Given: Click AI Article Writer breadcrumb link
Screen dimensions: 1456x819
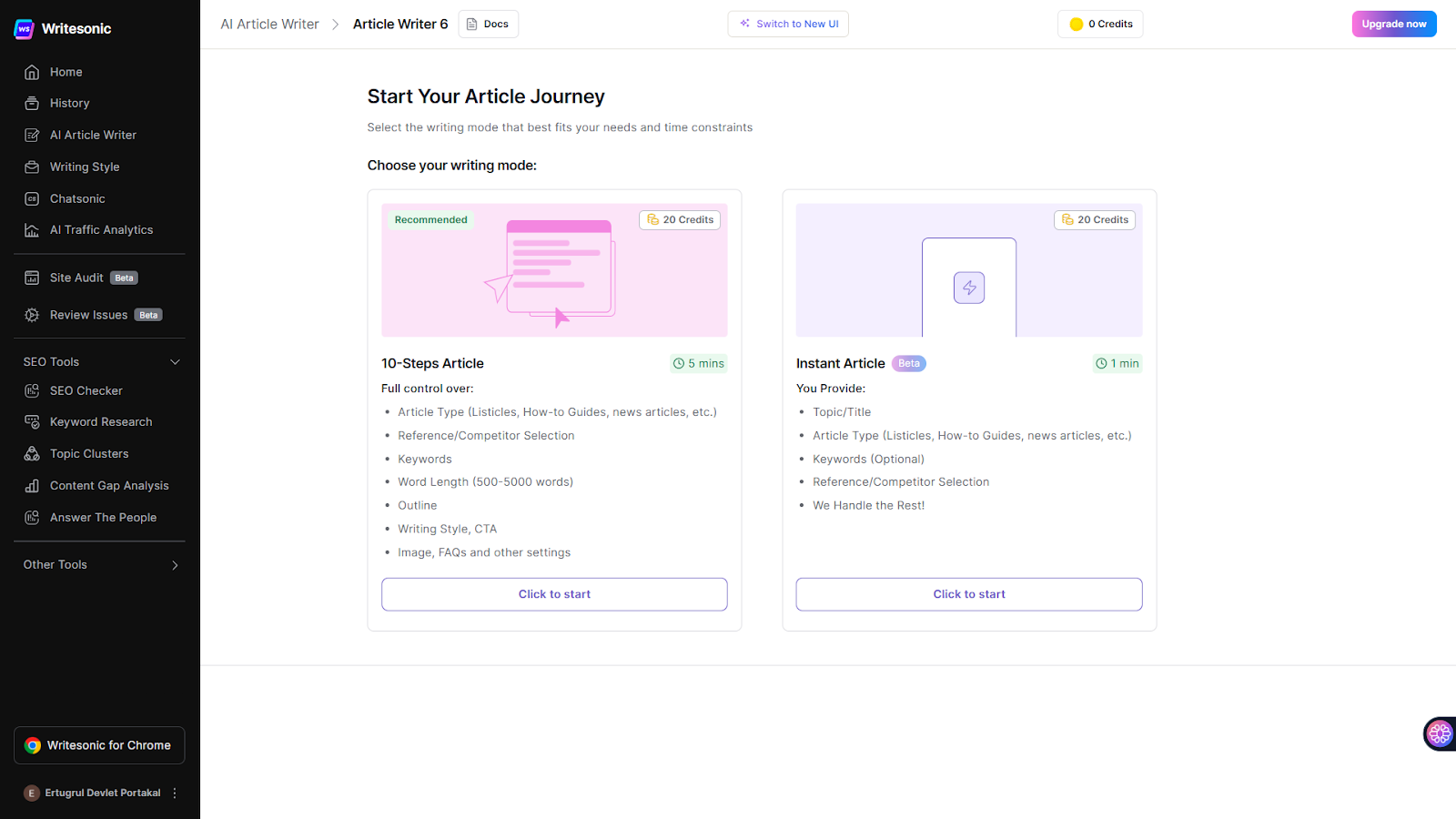Looking at the screenshot, I should click(269, 25).
